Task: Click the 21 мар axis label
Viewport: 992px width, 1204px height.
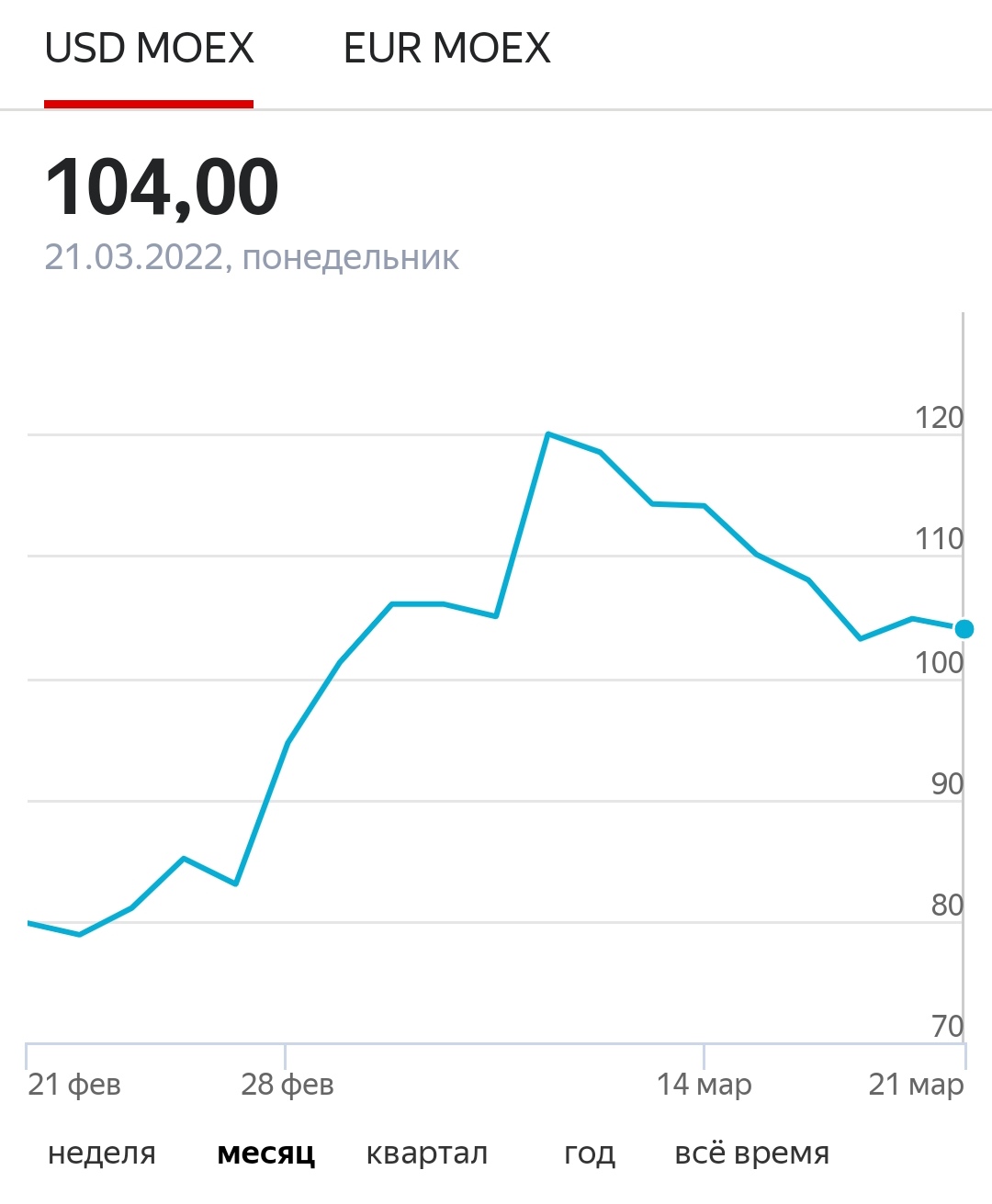Action: click(x=916, y=1085)
